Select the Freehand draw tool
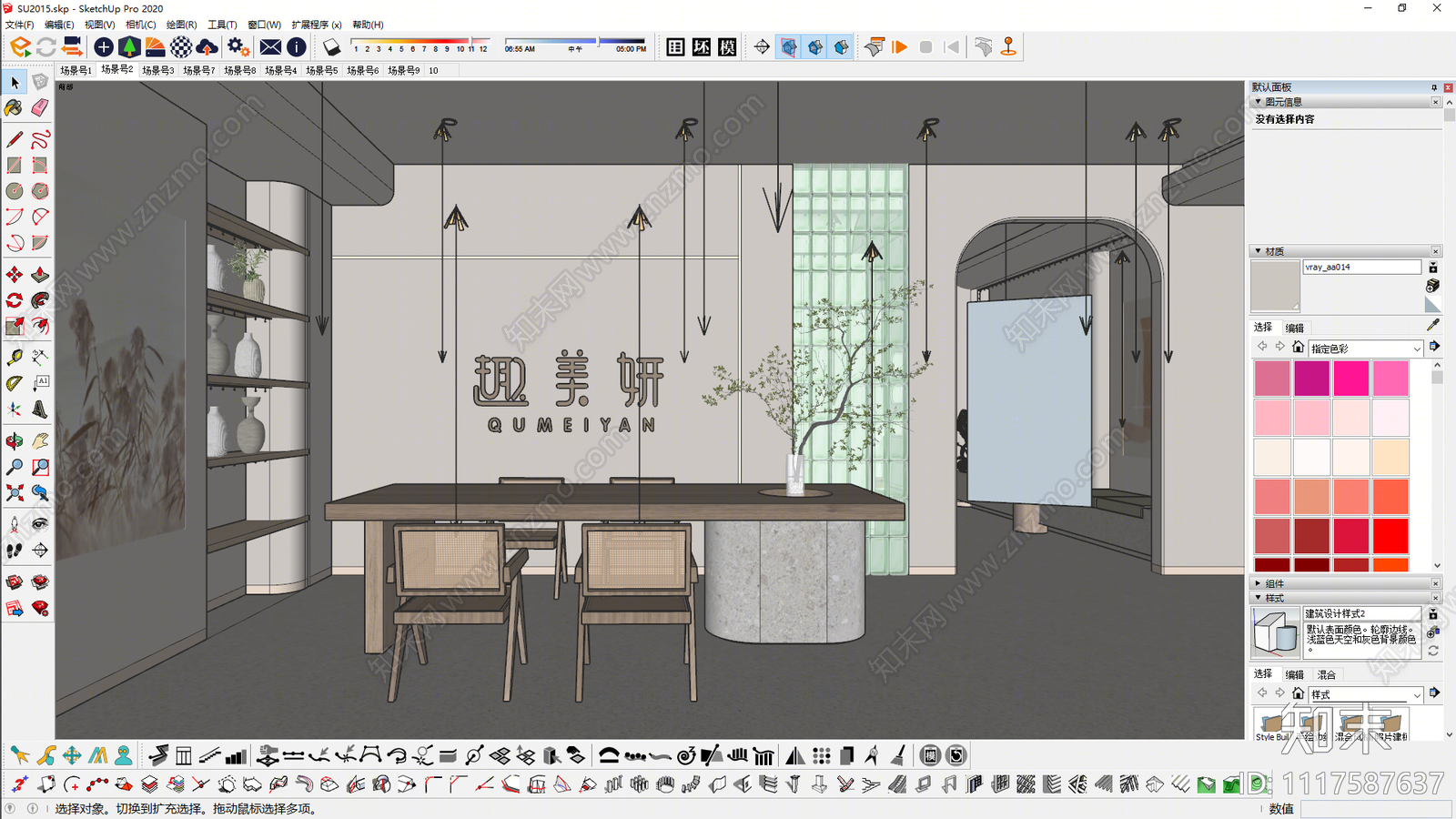The width and height of the screenshot is (1456, 819). point(40,139)
